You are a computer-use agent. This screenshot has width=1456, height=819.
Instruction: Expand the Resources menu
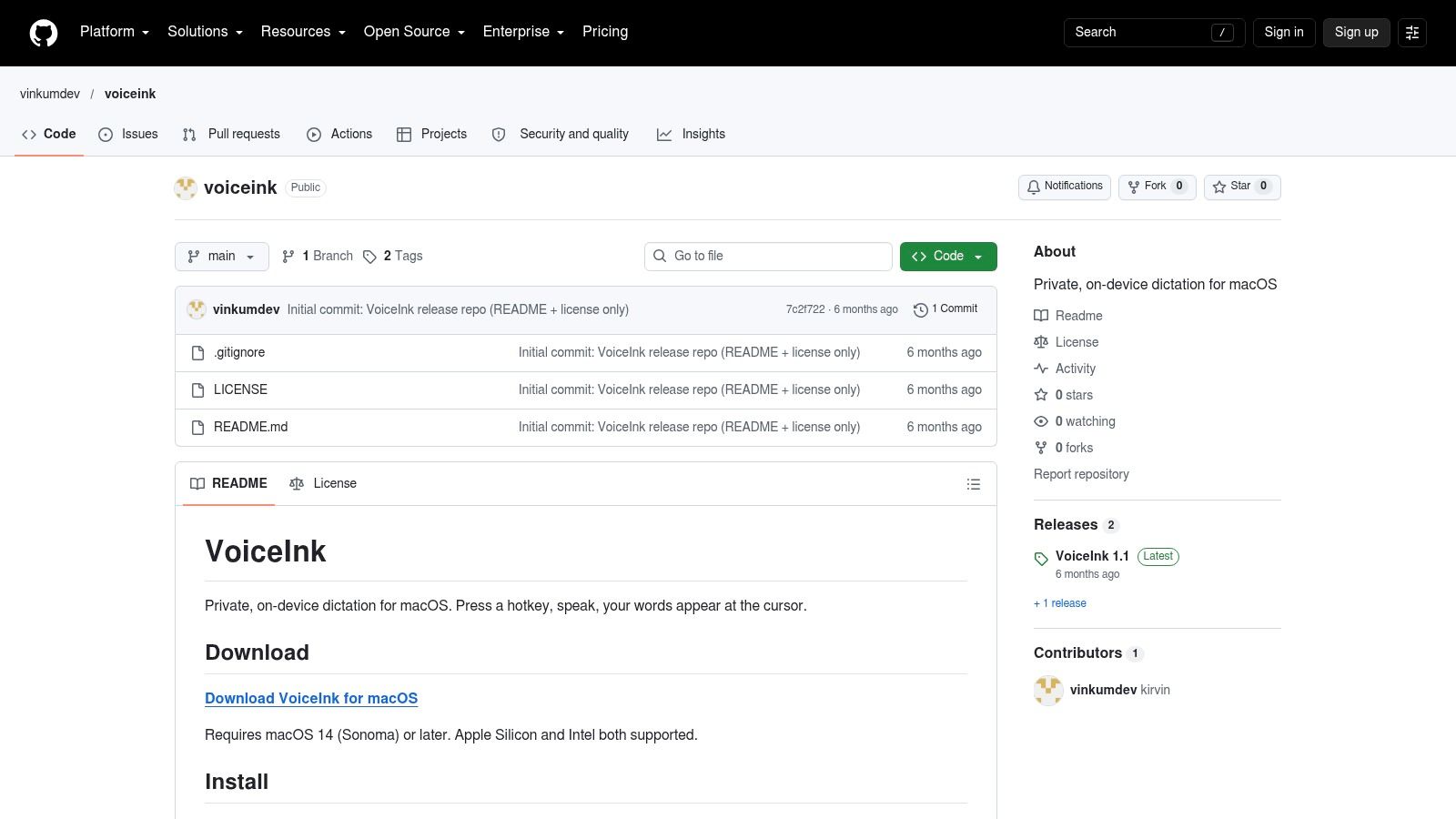(303, 32)
